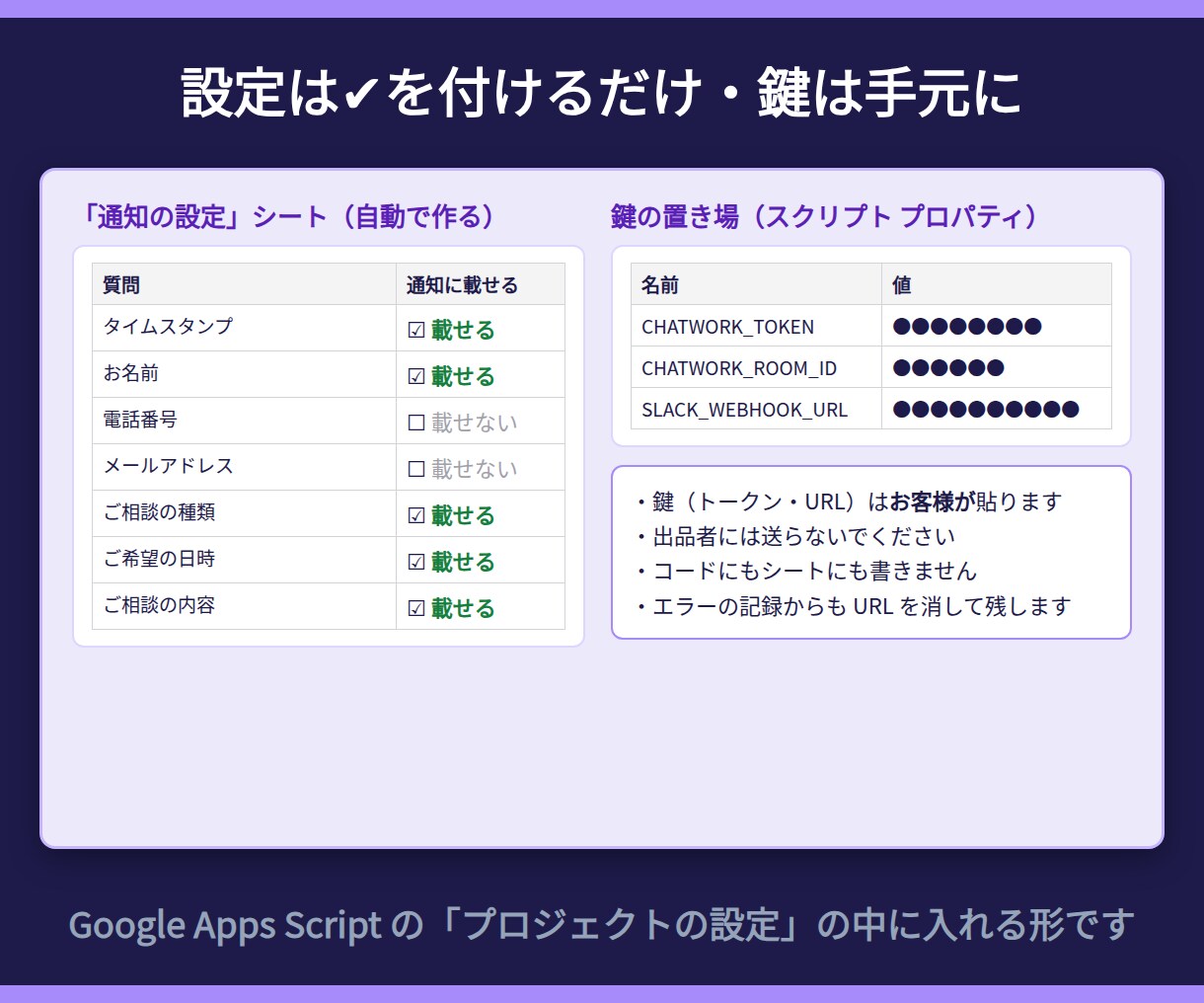
Task: Click the 鍵の置き場 heading
Action: pos(825,216)
